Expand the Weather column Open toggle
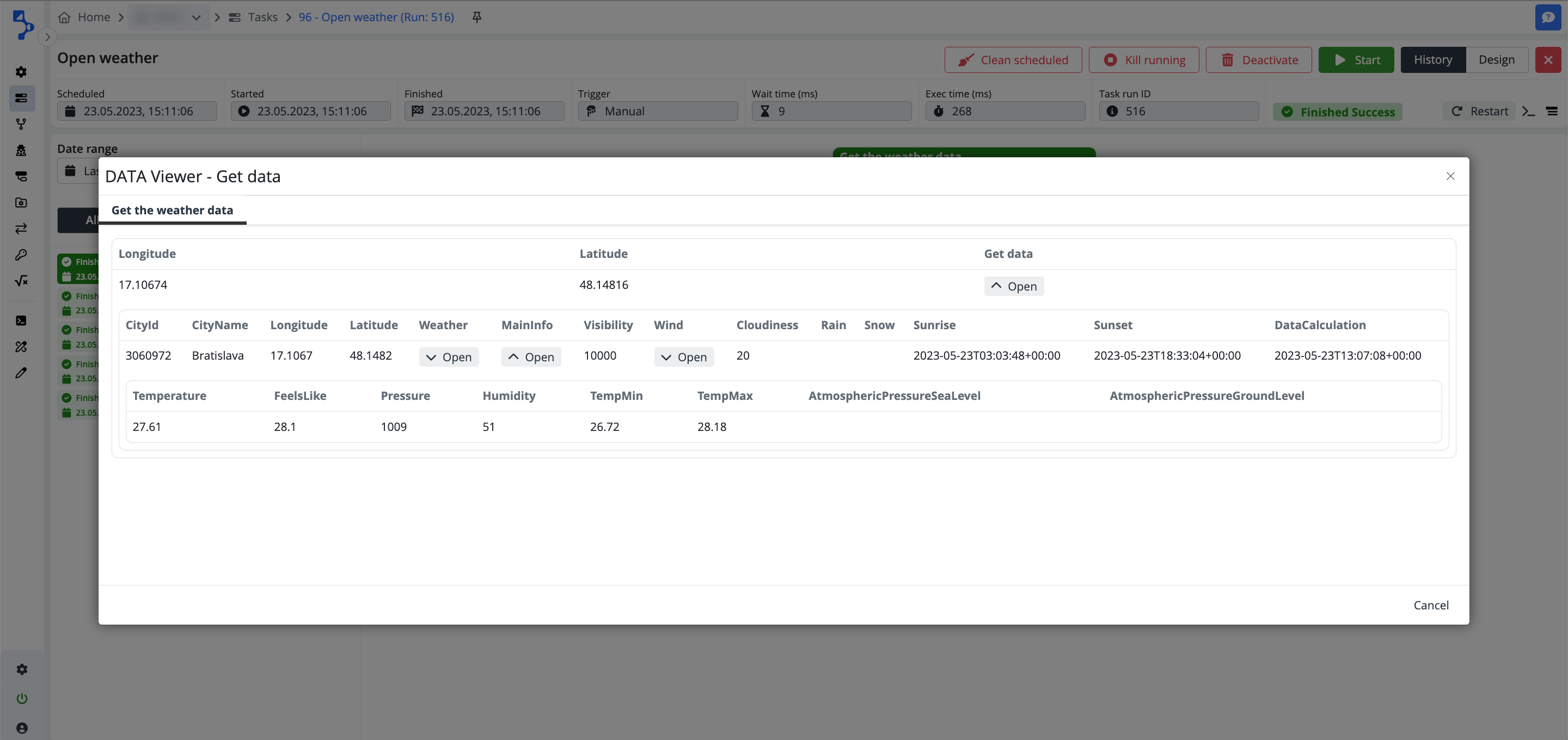 pyautogui.click(x=449, y=357)
